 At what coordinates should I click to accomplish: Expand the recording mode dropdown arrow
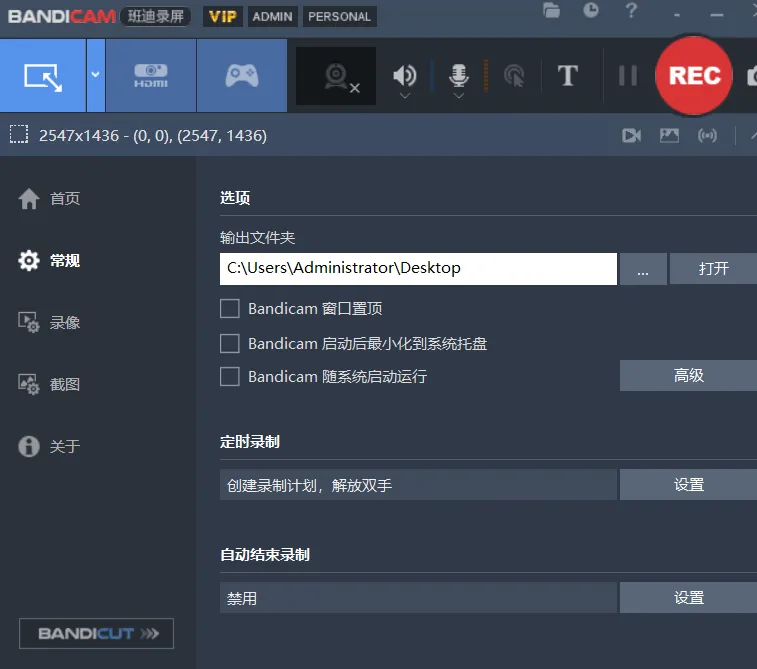[96, 75]
